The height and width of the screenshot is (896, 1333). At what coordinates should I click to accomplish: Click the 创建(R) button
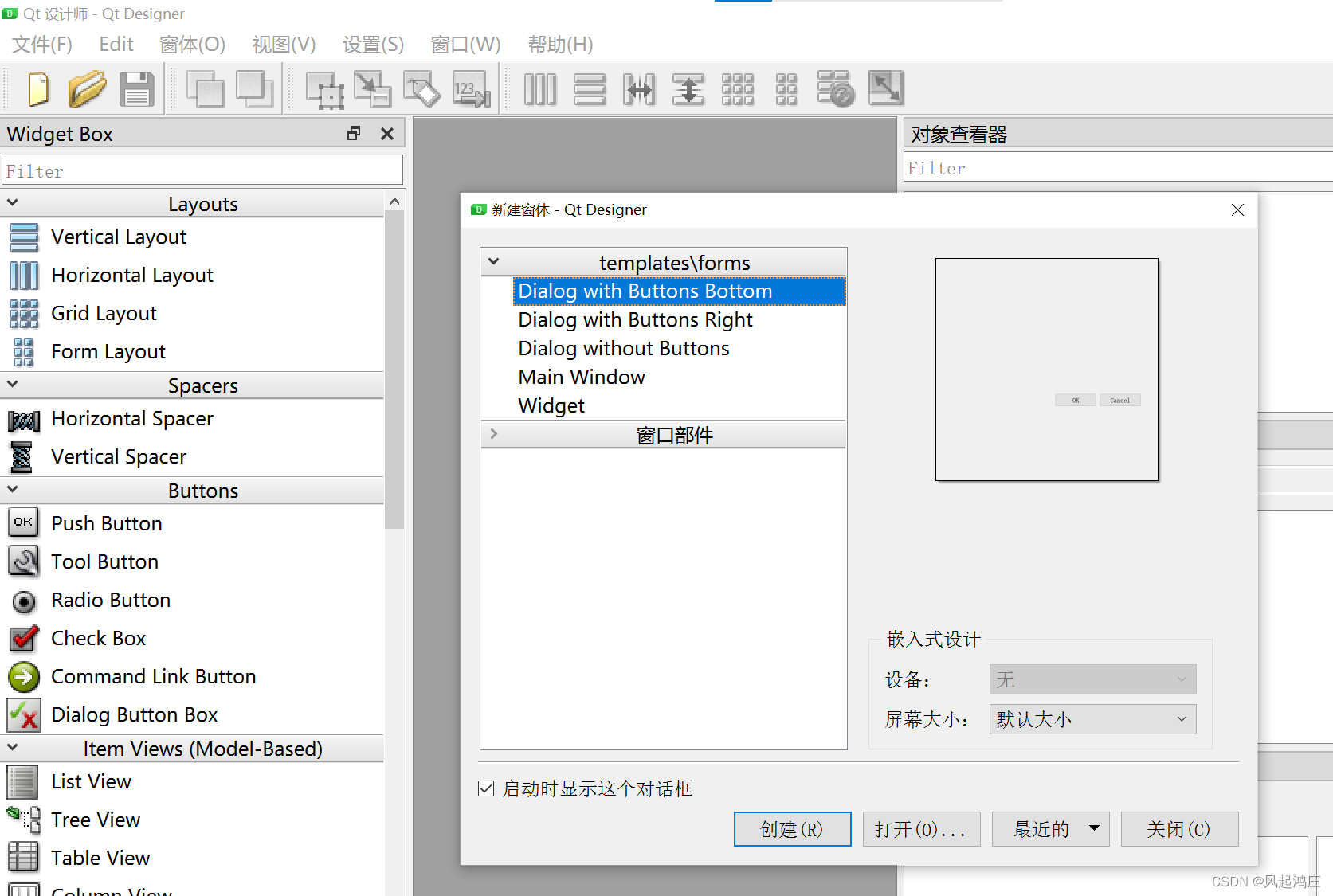(792, 829)
